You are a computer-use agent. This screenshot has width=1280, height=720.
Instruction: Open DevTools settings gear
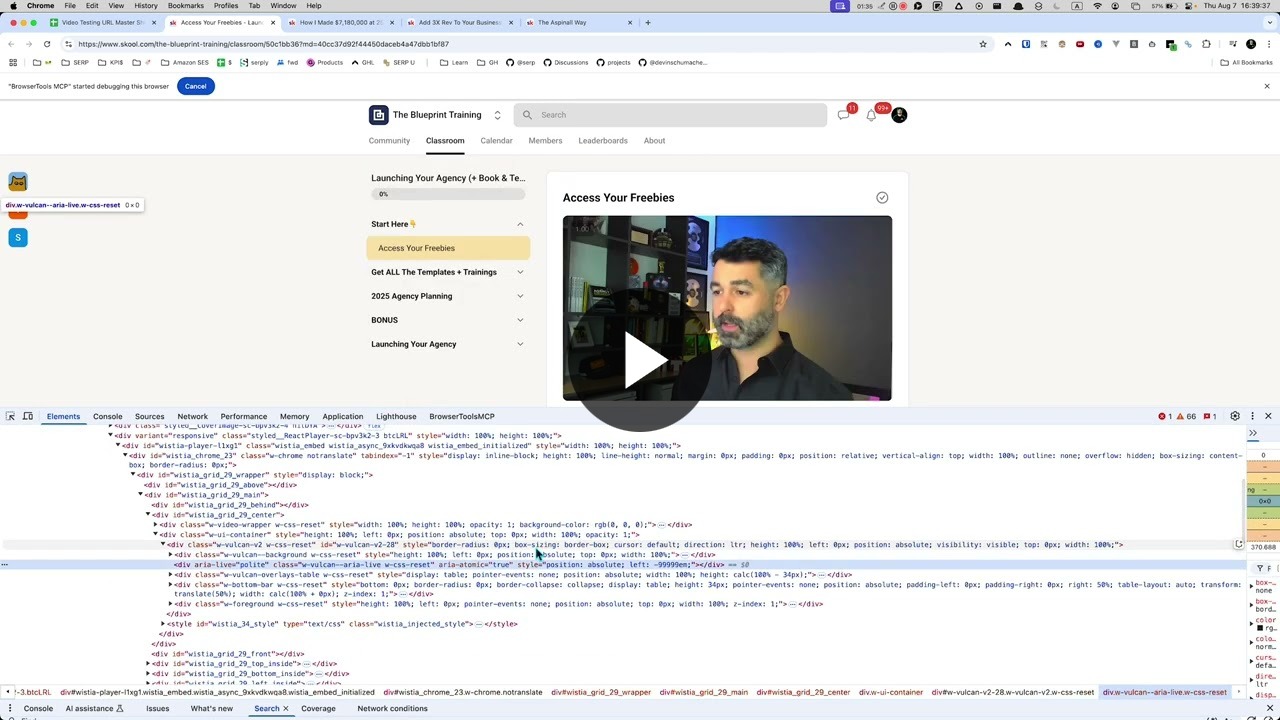(x=1235, y=416)
